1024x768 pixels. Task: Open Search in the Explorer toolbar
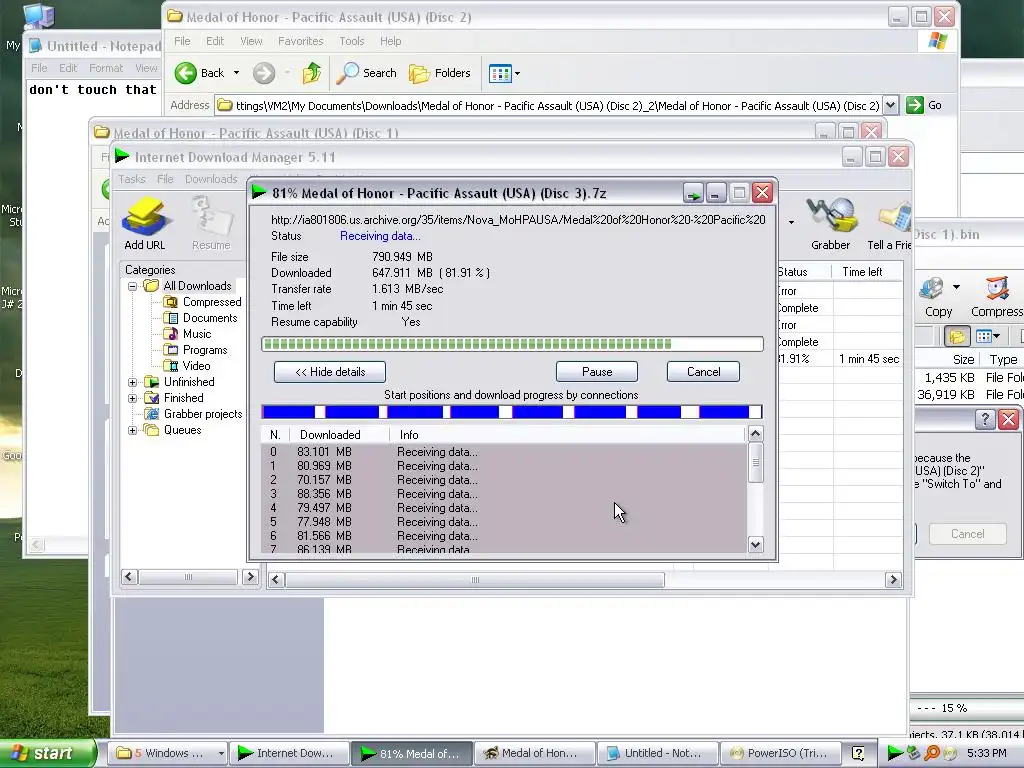pos(366,73)
